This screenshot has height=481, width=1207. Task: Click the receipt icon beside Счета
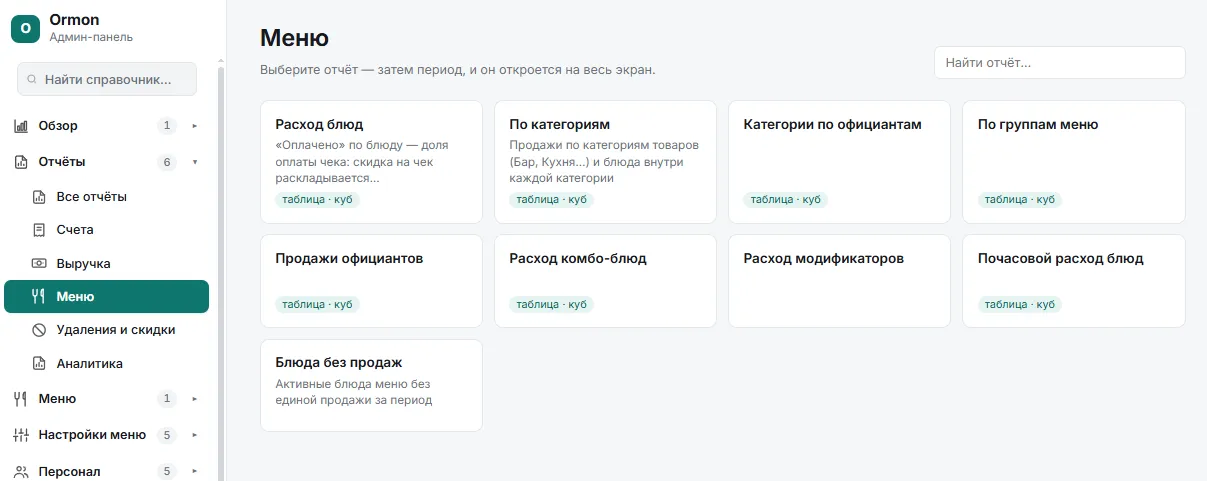click(39, 230)
